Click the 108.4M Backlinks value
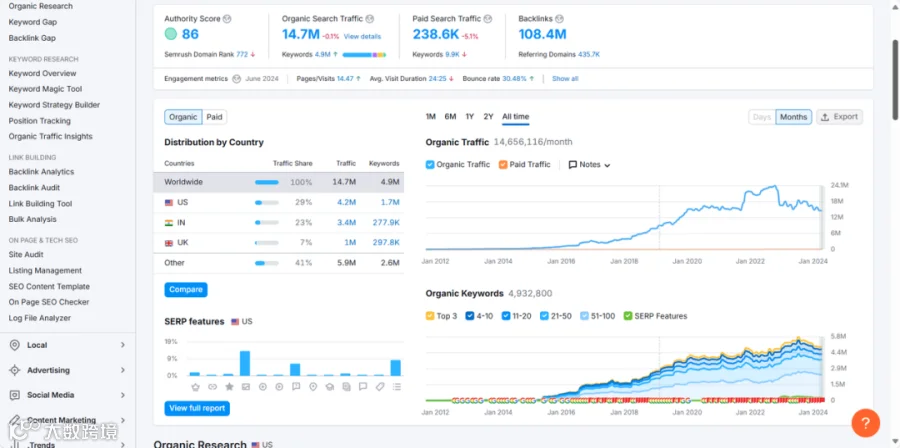The height and width of the screenshot is (448, 900). (542, 34)
